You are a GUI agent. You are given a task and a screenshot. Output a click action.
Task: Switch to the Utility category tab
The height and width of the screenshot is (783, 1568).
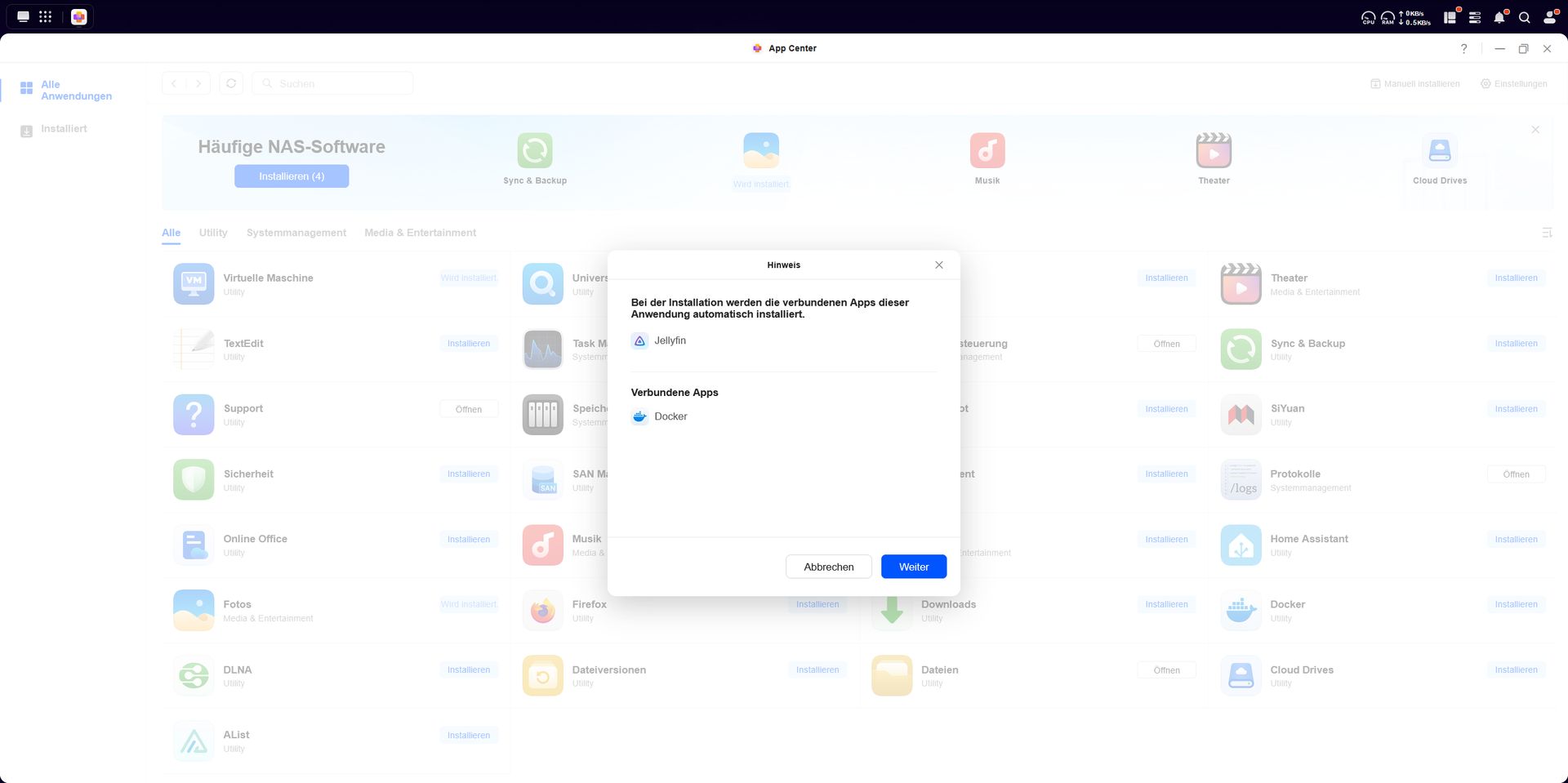pos(212,233)
